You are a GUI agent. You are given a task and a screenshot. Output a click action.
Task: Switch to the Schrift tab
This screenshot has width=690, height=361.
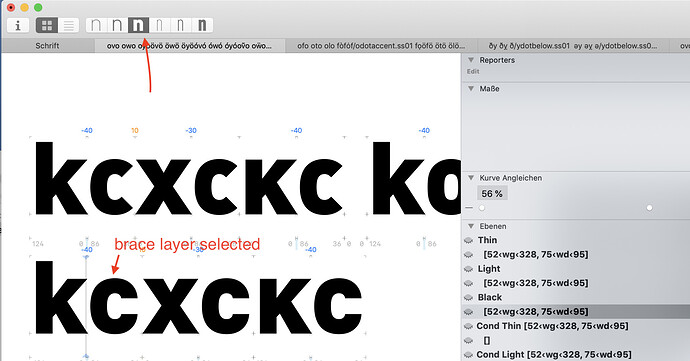pos(48,46)
